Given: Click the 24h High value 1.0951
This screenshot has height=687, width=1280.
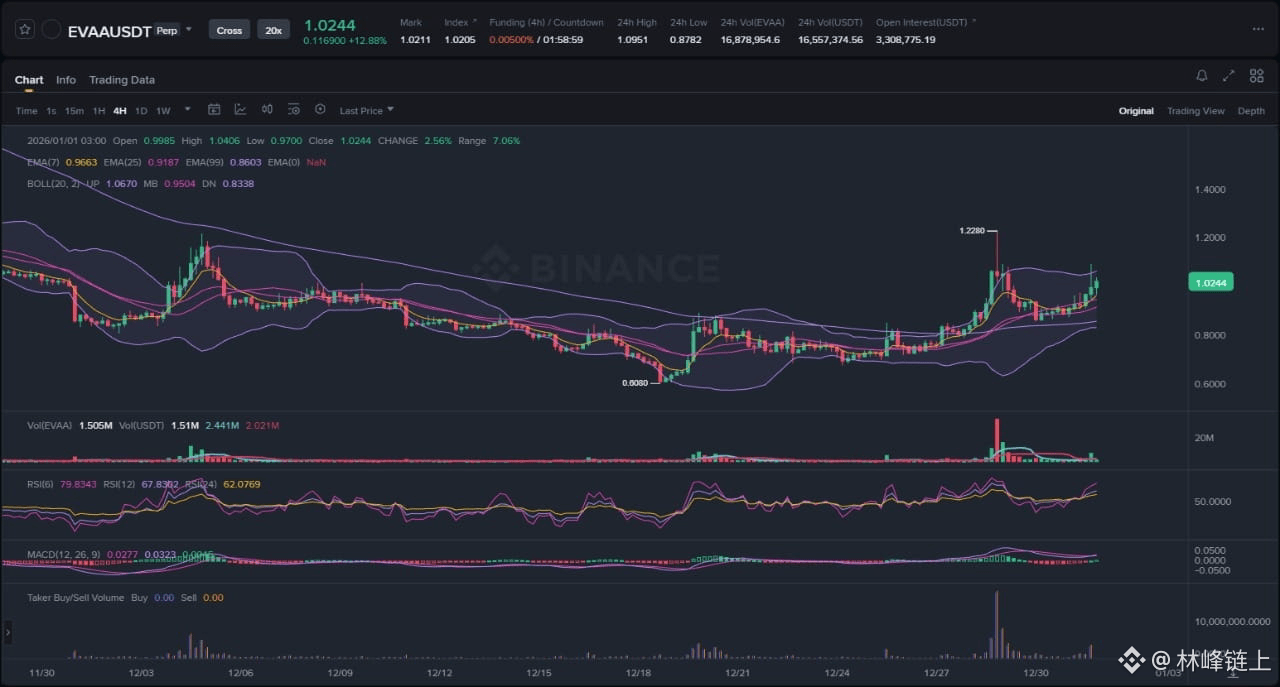Looking at the screenshot, I should [632, 40].
